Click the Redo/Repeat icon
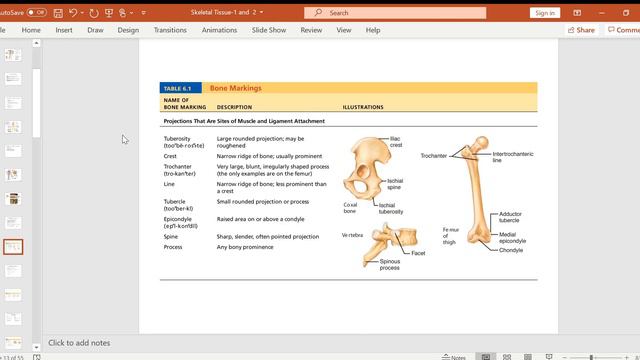Image resolution: width=640 pixels, height=360 pixels. coord(94,13)
